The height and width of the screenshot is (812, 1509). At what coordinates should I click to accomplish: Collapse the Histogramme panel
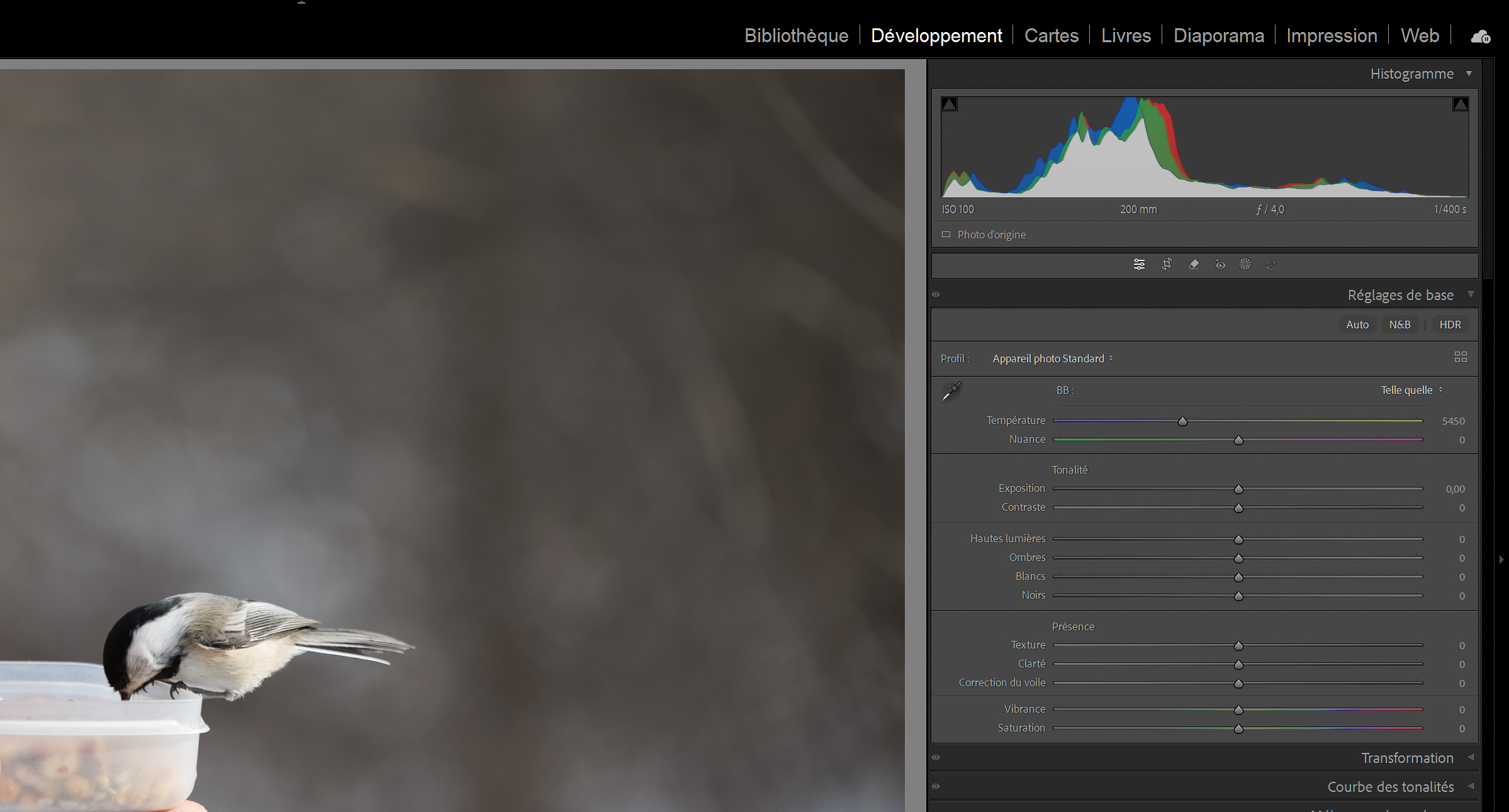point(1469,74)
